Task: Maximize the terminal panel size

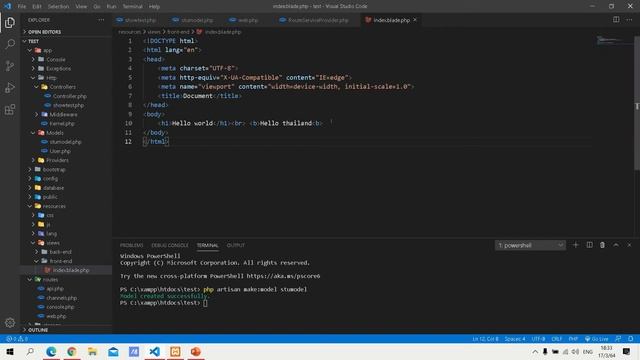Action: click(x=616, y=245)
